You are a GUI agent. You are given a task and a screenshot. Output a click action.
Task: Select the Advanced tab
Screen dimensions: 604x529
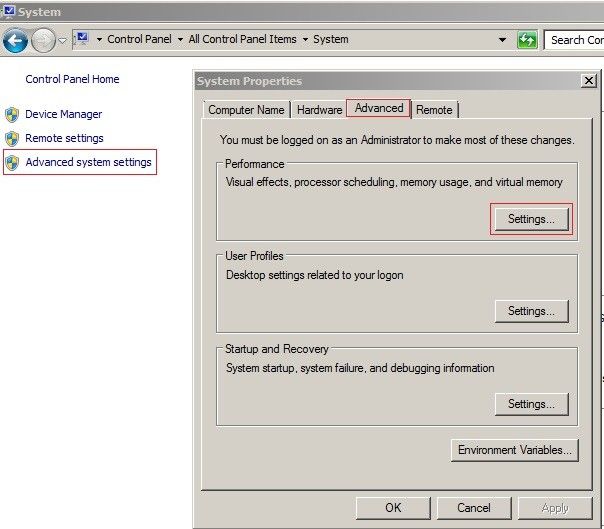pyautogui.click(x=379, y=108)
